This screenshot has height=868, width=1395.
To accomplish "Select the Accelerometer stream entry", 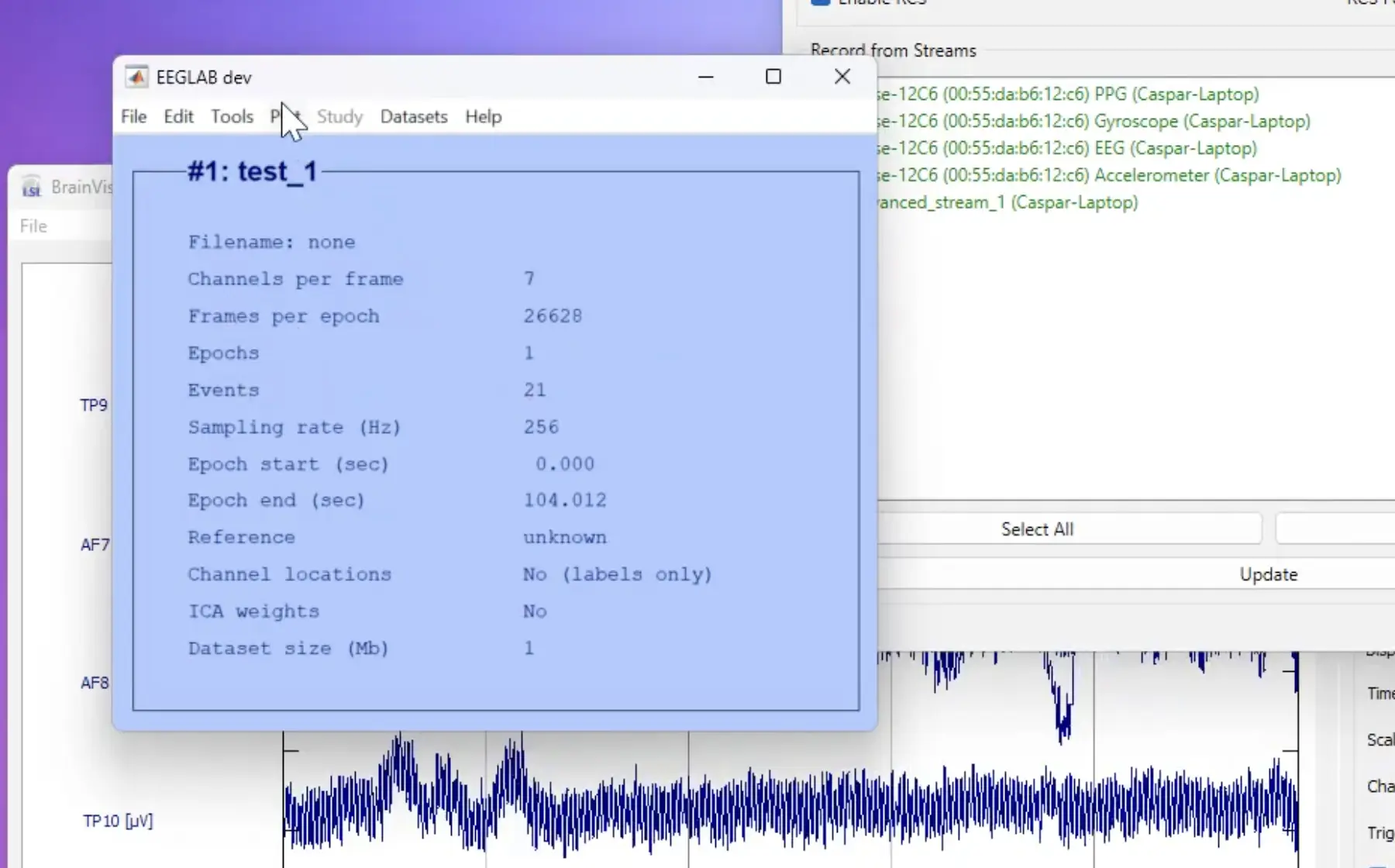I will (1108, 175).
